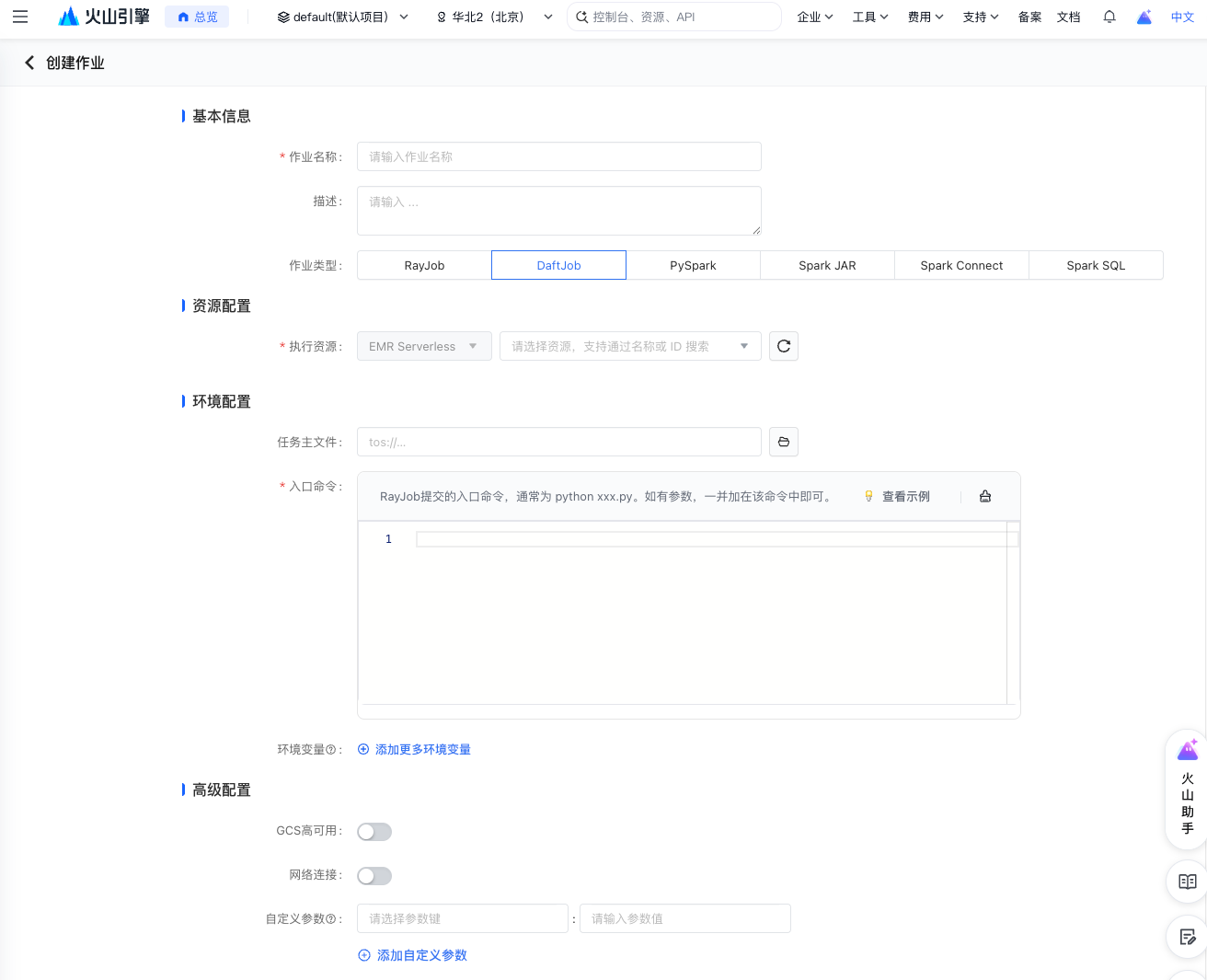
Task: Click help icon next to 环境变量
Action: [x=331, y=750]
